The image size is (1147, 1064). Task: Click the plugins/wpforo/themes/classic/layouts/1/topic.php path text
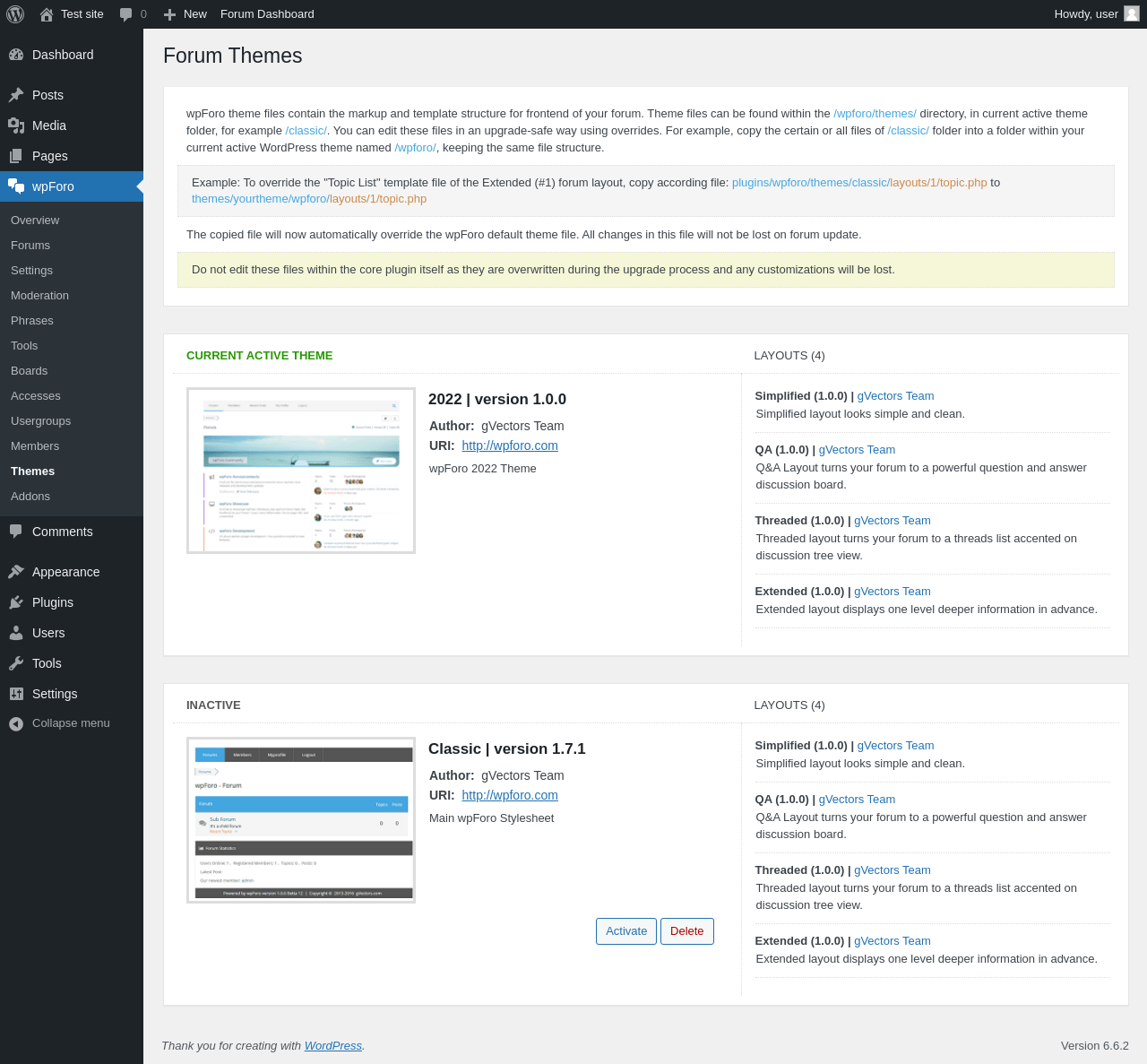859,183
